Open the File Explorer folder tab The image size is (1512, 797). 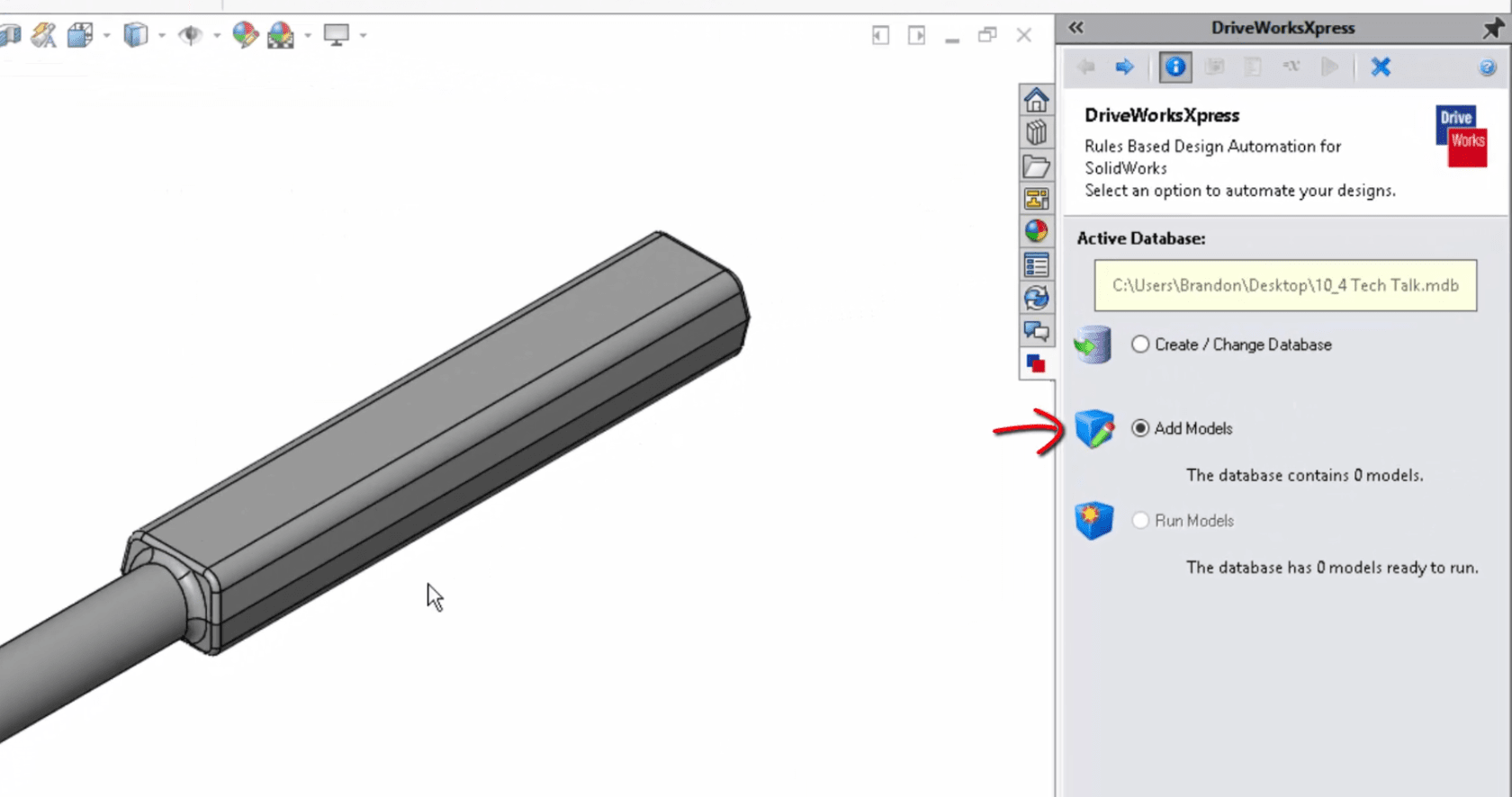tap(1036, 166)
